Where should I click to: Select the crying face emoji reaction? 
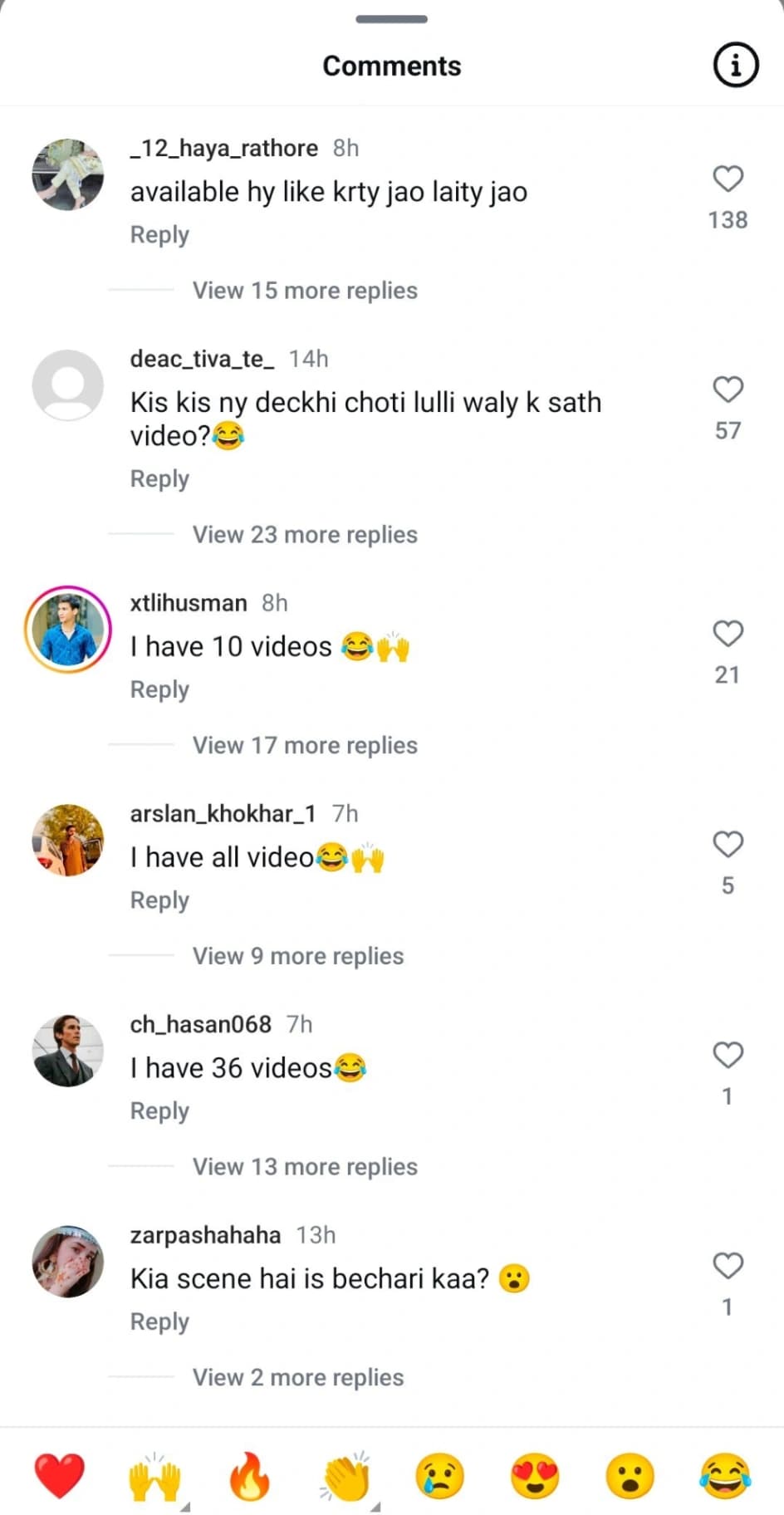pyautogui.click(x=439, y=1477)
